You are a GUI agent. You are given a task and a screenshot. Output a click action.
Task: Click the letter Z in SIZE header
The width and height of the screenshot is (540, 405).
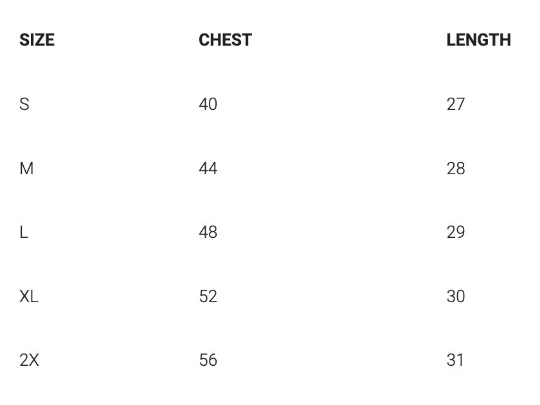pyautogui.click(x=39, y=40)
